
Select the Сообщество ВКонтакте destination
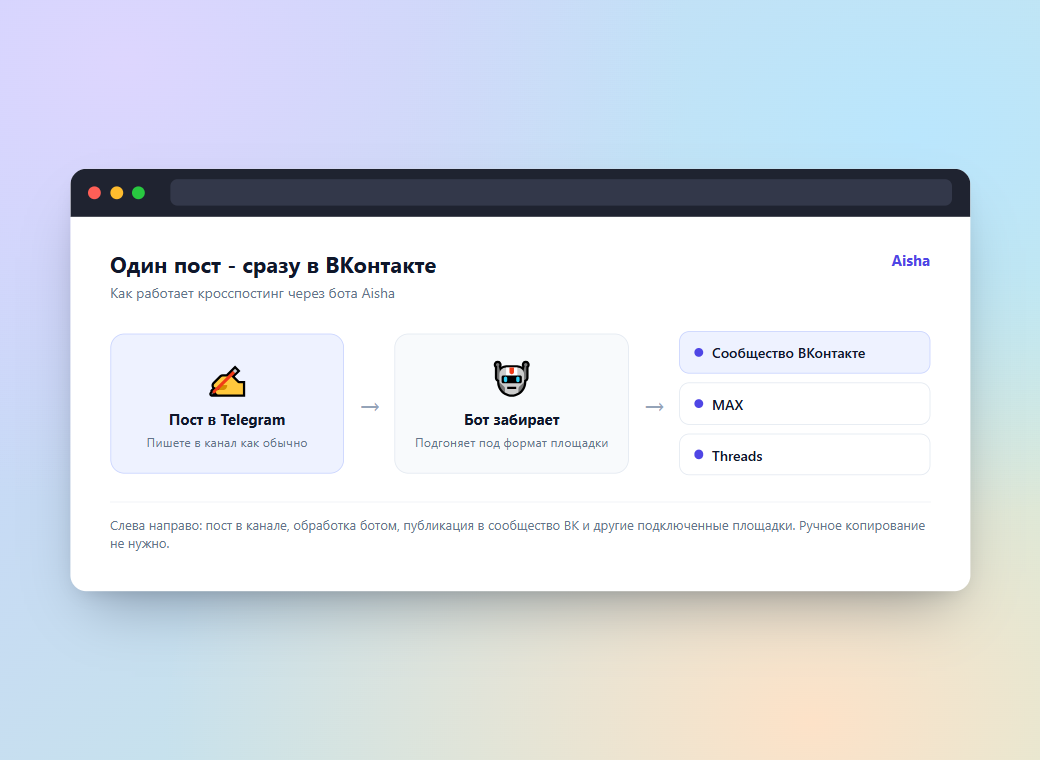click(805, 353)
